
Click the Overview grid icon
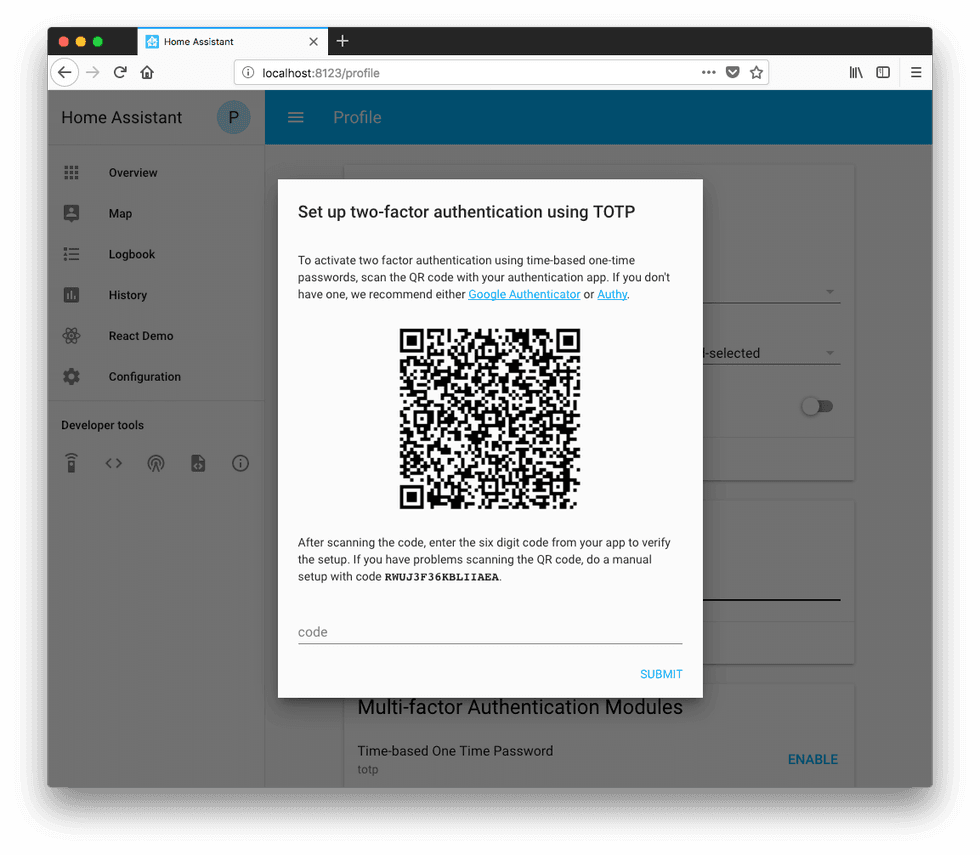coord(71,172)
